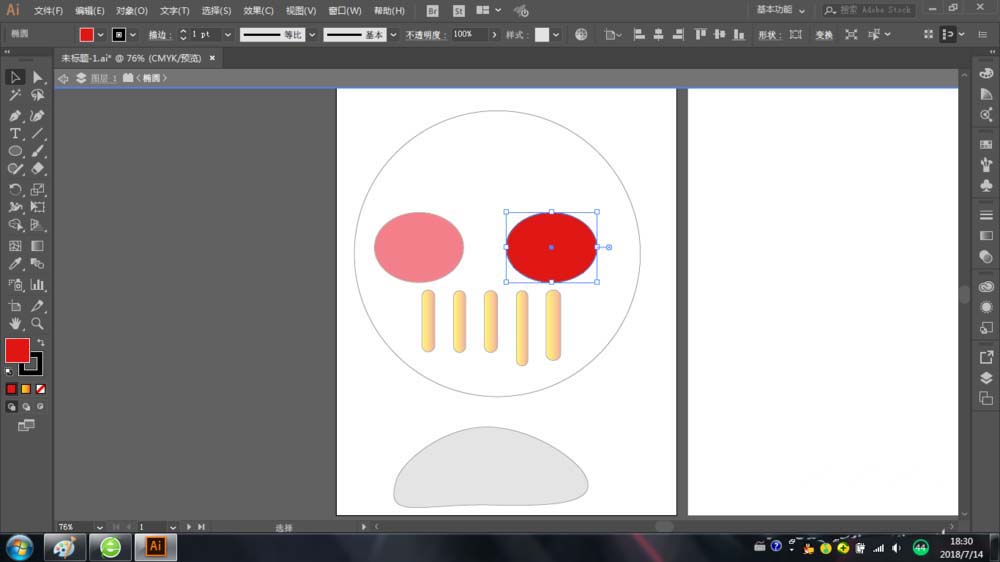Activate the Zoom tool
Screen dimensions: 1000x562
37,324
